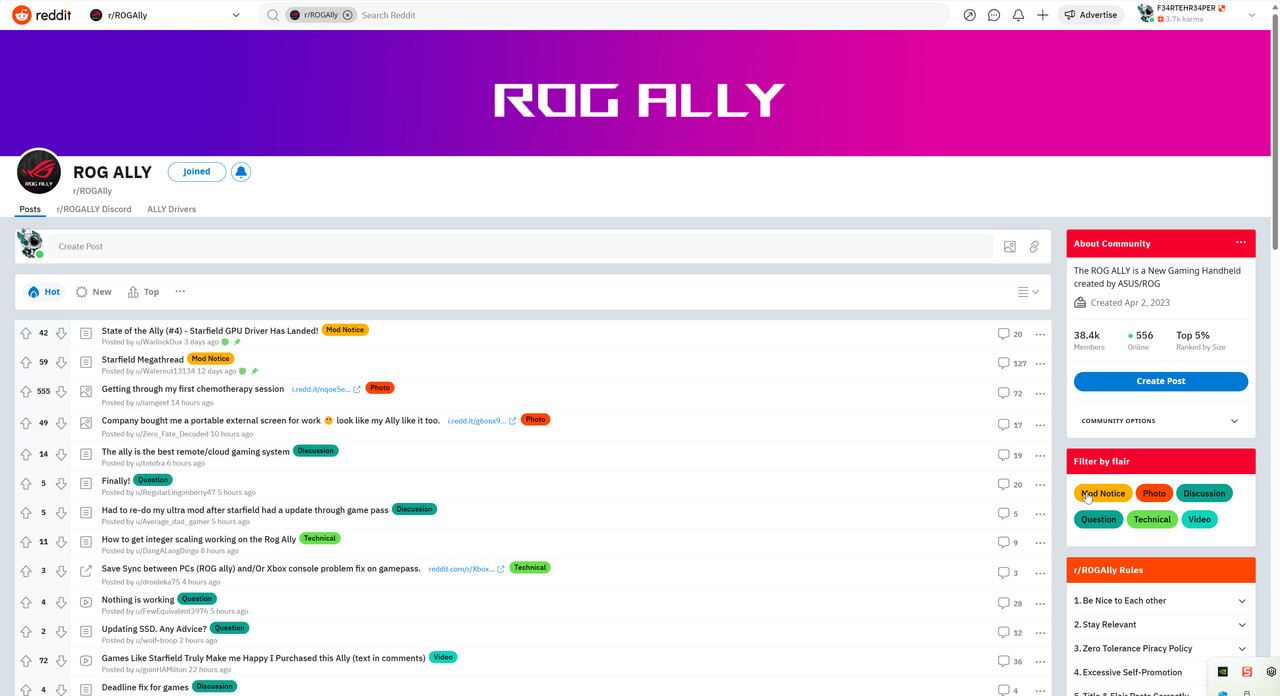Expand Community Options section
The height and width of the screenshot is (696, 1280).
pos(1160,421)
